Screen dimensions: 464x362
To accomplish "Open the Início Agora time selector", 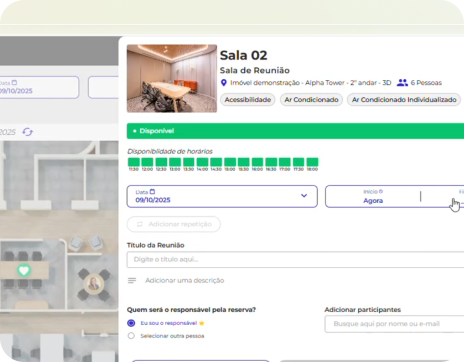I will tap(373, 197).
